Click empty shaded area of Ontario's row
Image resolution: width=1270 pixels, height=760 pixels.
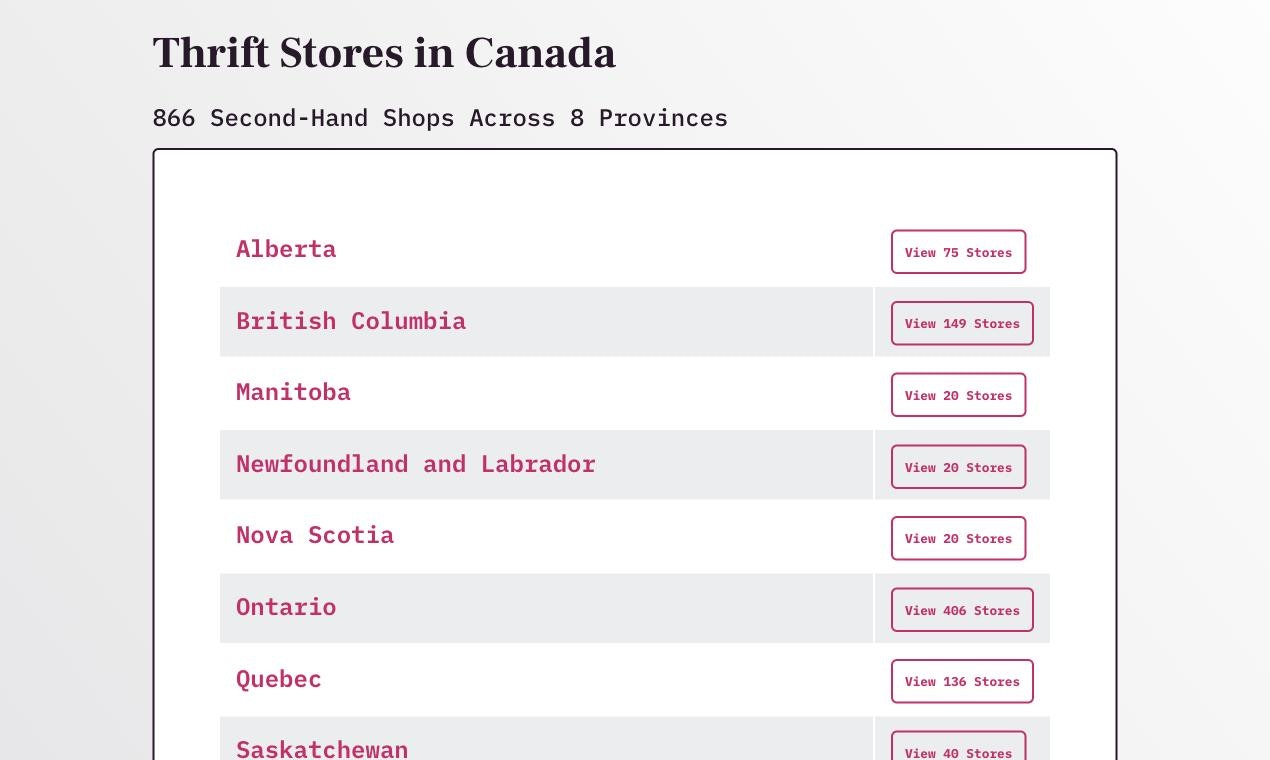[604, 608]
